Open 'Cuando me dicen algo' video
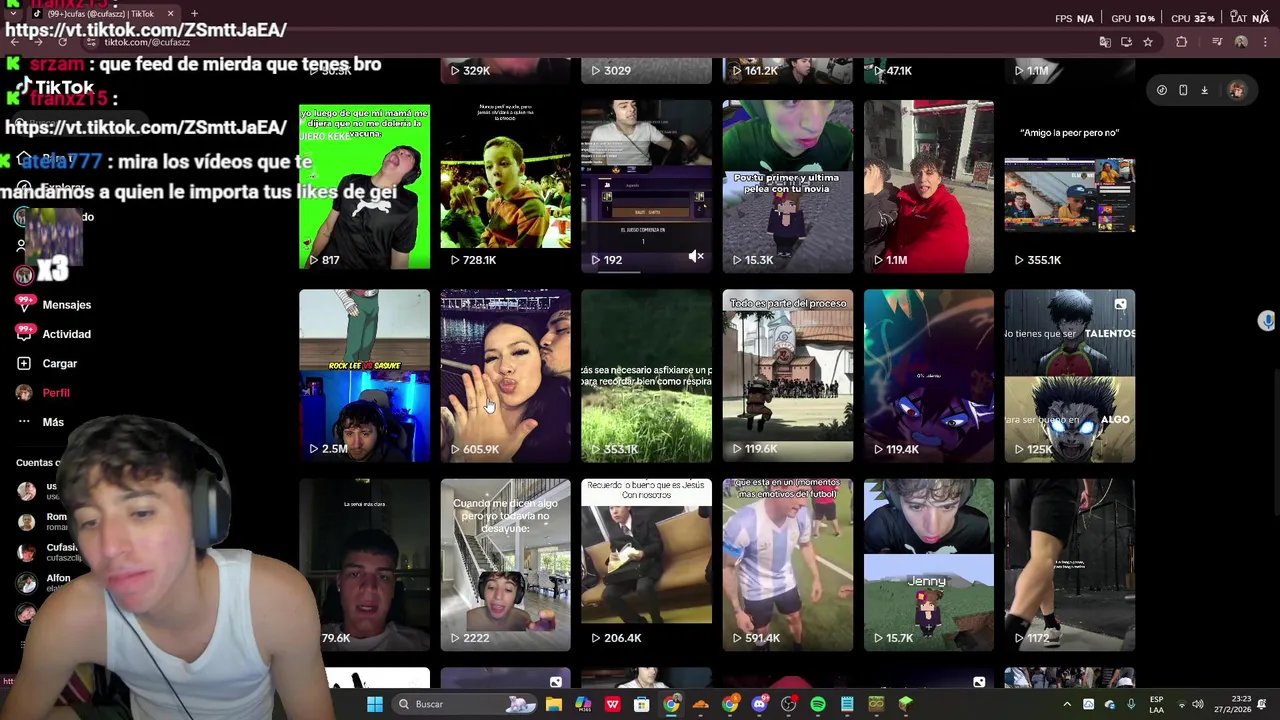This screenshot has width=1280, height=720. pos(505,565)
